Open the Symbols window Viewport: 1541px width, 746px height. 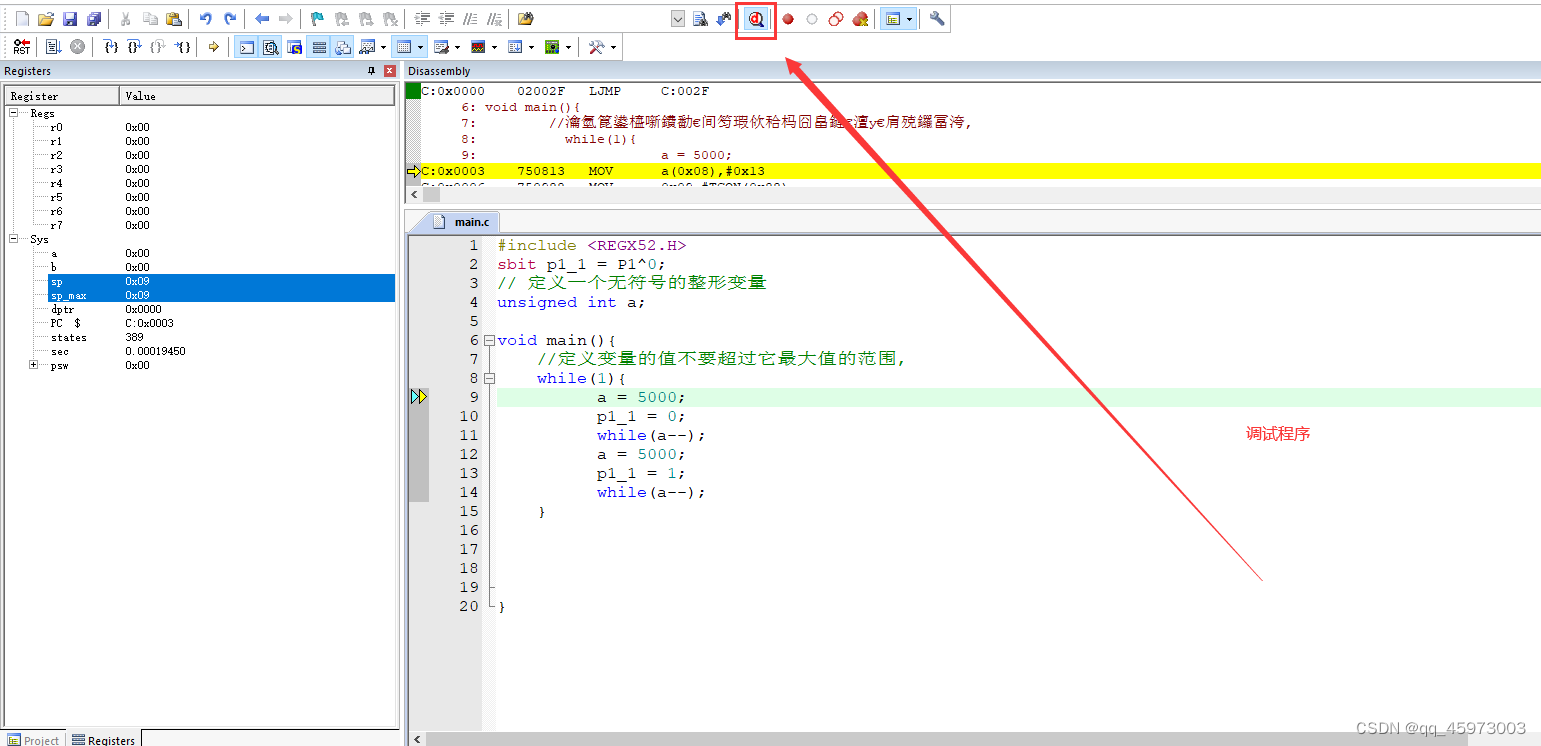295,47
